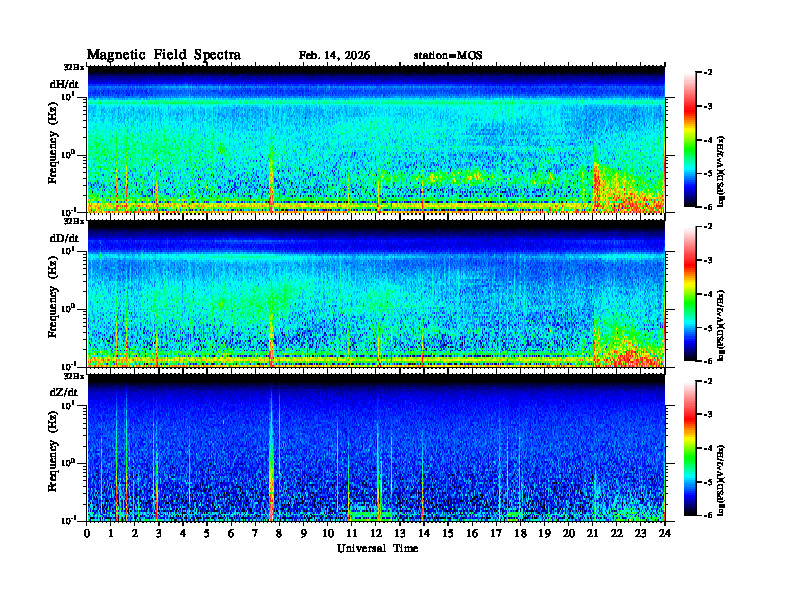This screenshot has width=792, height=612.
Task: Click hour 13 on the time axis
Action: (400, 534)
